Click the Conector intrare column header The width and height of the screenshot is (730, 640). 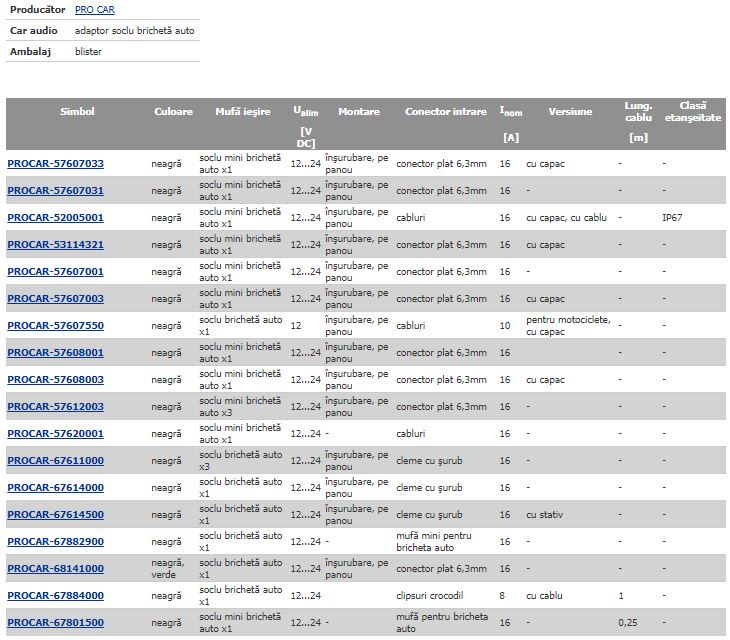[x=445, y=112]
